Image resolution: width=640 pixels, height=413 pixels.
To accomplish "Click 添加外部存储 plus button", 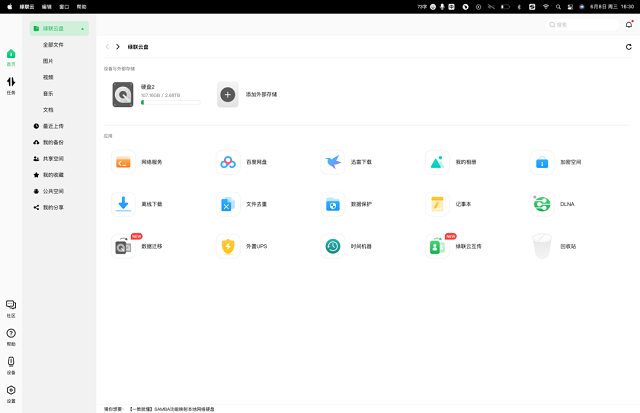I will point(228,95).
